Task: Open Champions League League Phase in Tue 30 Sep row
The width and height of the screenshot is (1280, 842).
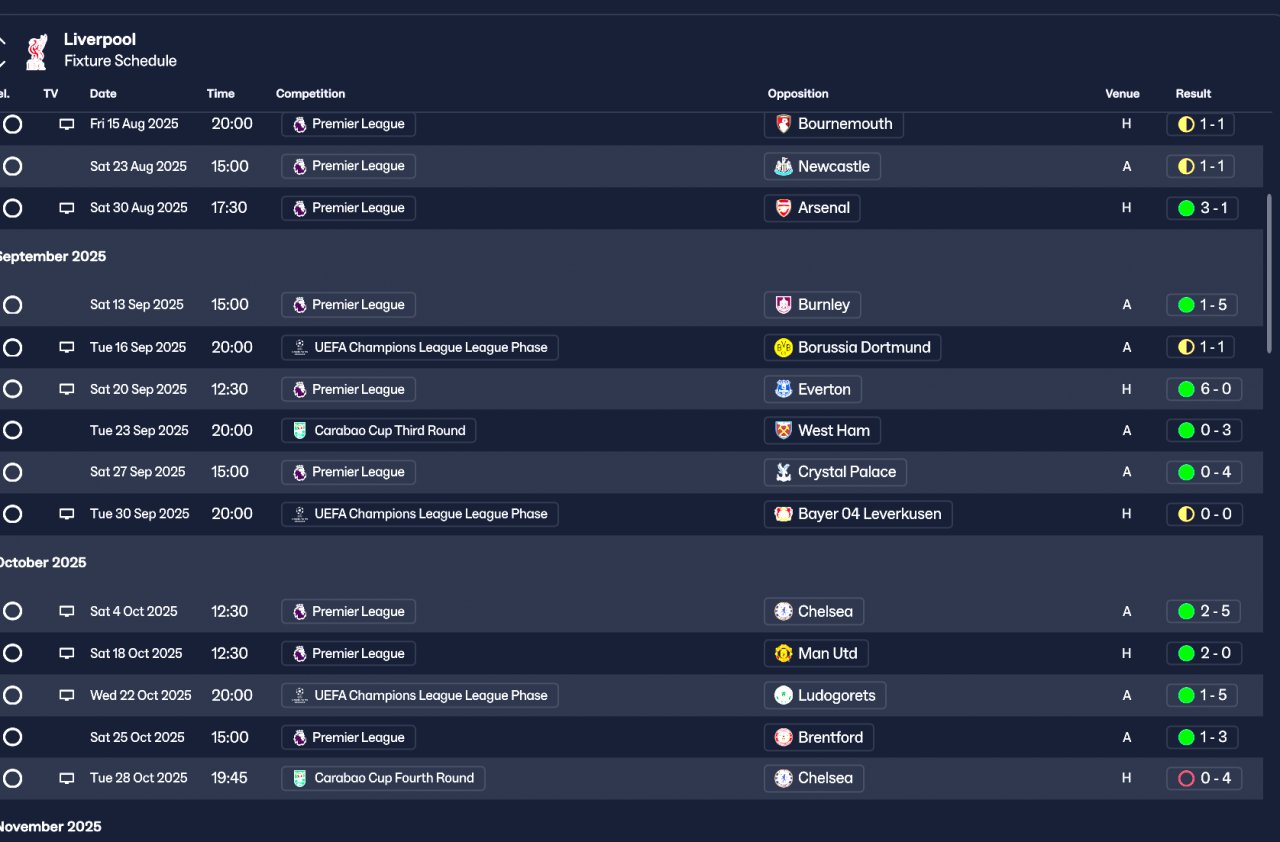Action: [x=420, y=514]
